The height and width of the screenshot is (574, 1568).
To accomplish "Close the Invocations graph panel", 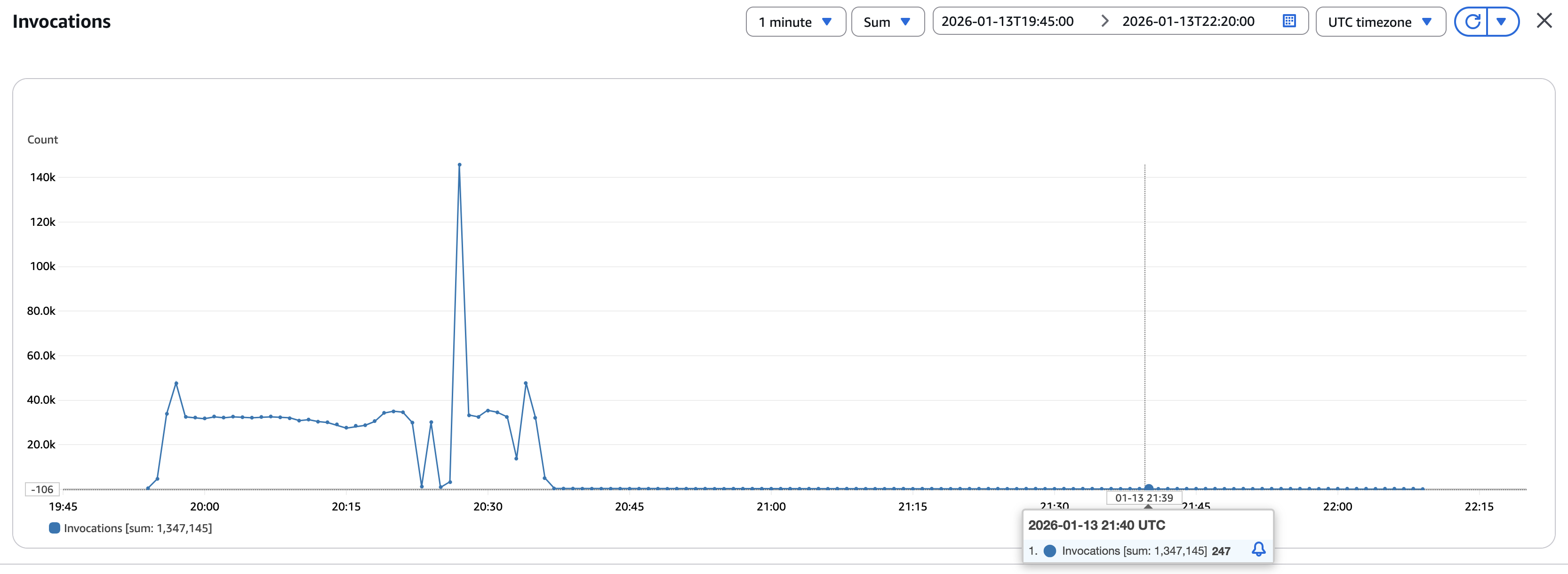I will pyautogui.click(x=1544, y=21).
